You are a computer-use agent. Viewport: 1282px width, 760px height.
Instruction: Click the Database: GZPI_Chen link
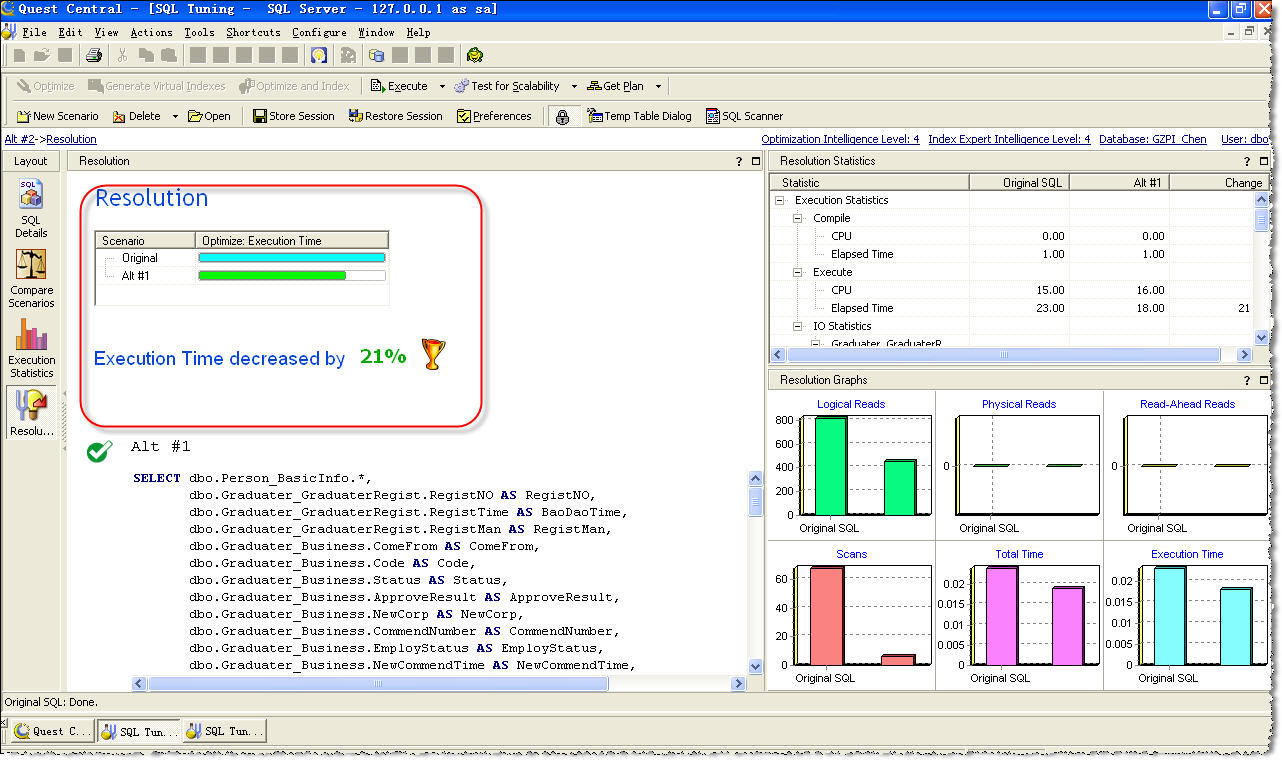click(x=1152, y=139)
